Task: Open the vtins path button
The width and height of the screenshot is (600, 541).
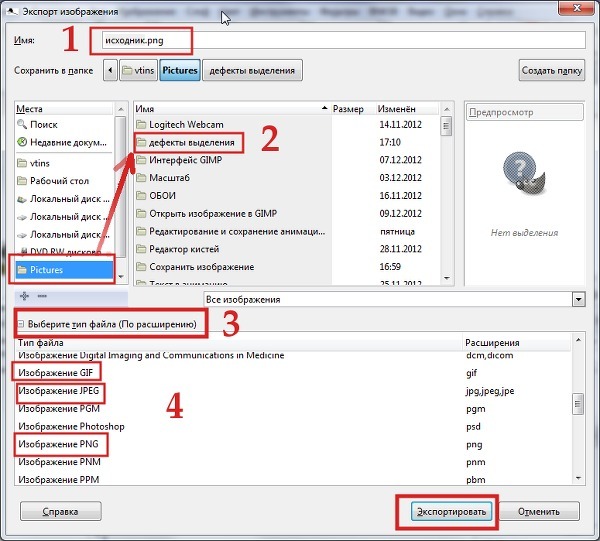Action: click(138, 70)
